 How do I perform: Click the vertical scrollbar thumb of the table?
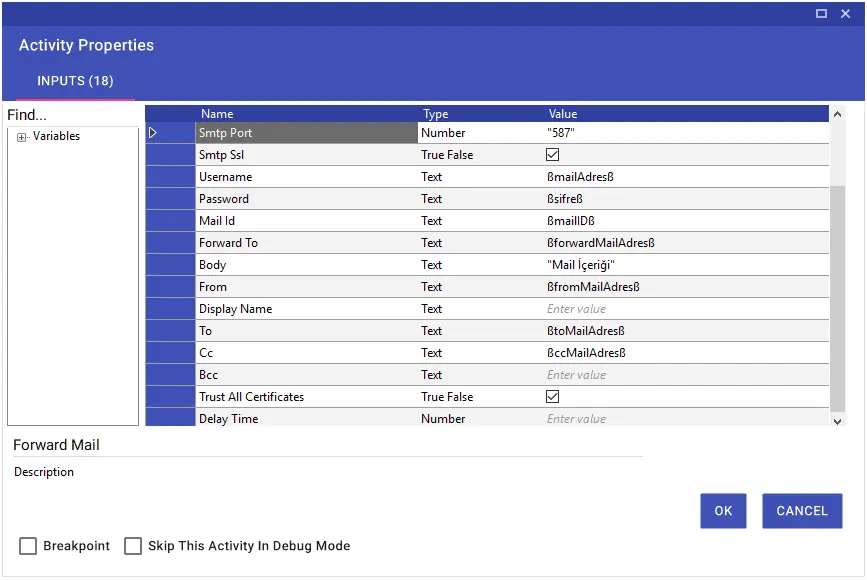pos(837,299)
